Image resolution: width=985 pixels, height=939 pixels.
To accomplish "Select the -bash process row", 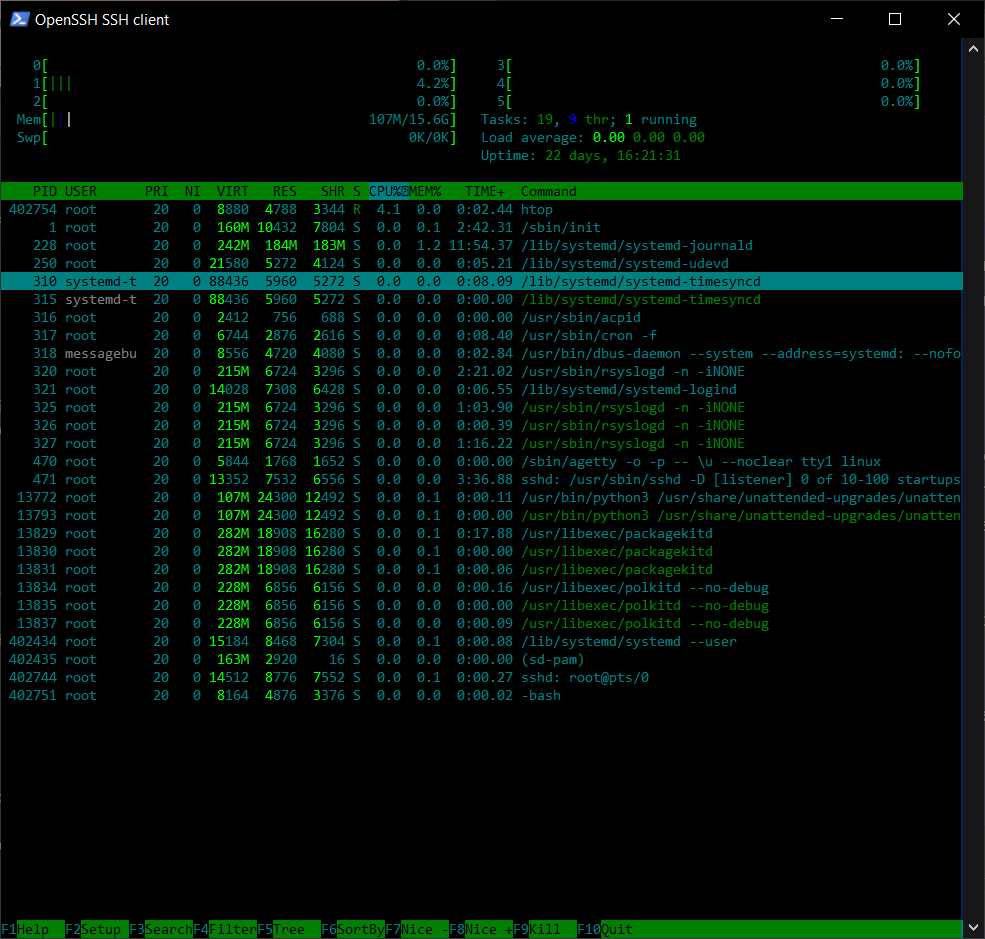I will (481, 696).
